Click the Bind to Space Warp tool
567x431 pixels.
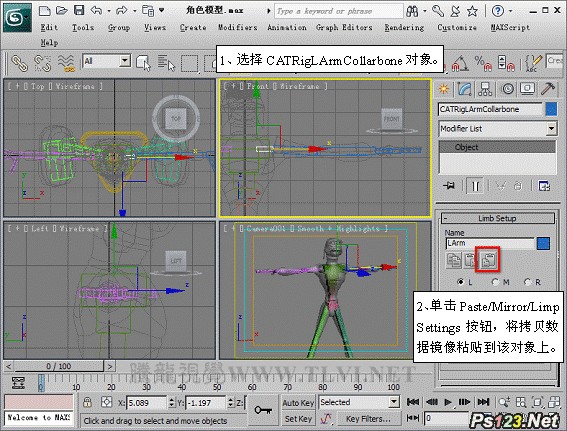pos(67,63)
